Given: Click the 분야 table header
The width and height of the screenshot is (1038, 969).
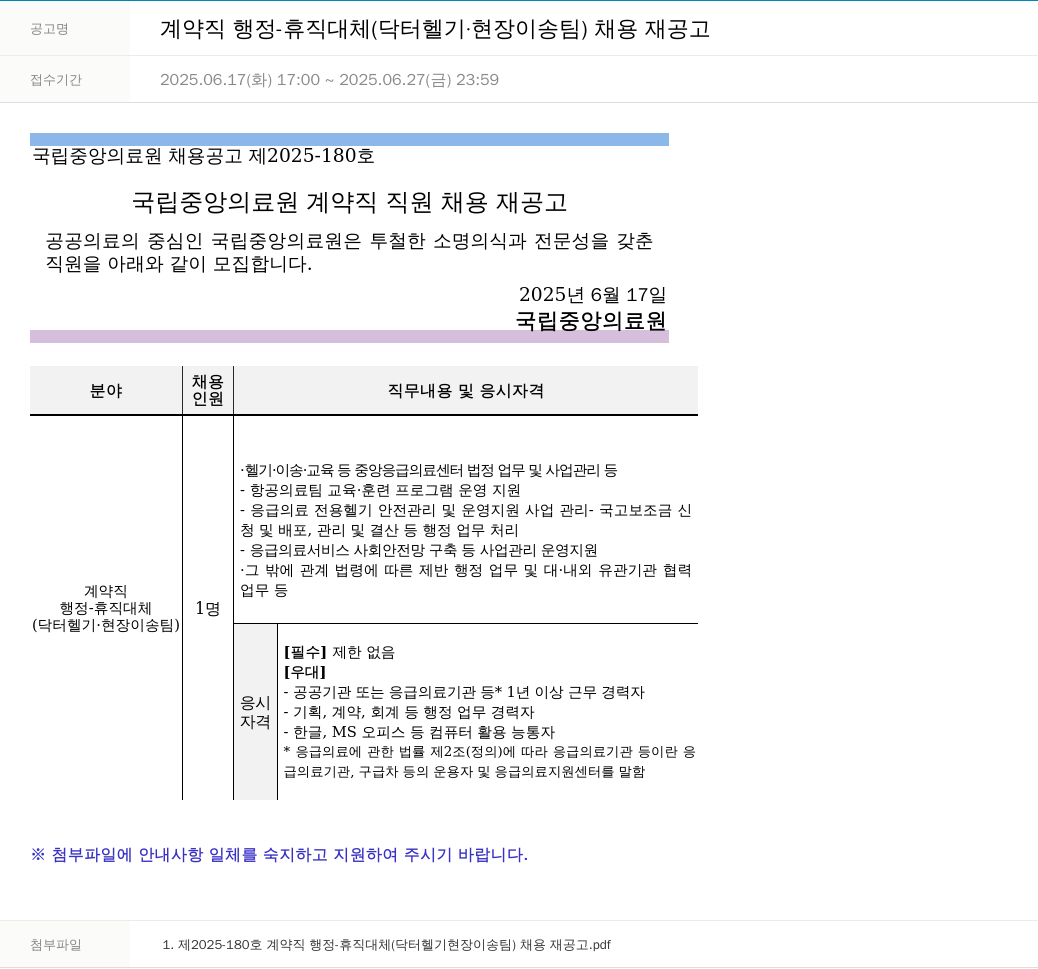Looking at the screenshot, I should [106, 391].
